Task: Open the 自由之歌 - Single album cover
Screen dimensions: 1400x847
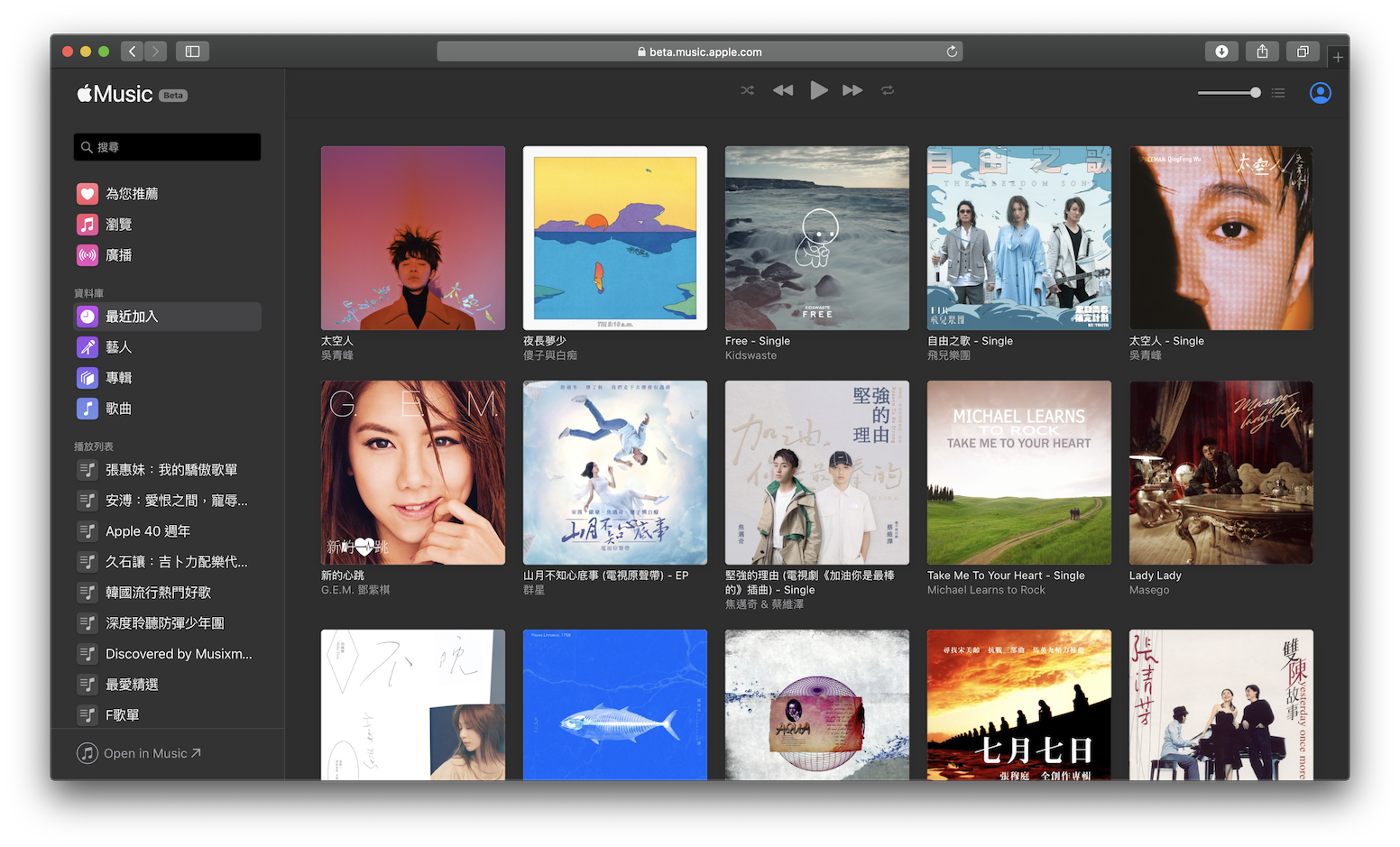Action: pos(1019,238)
